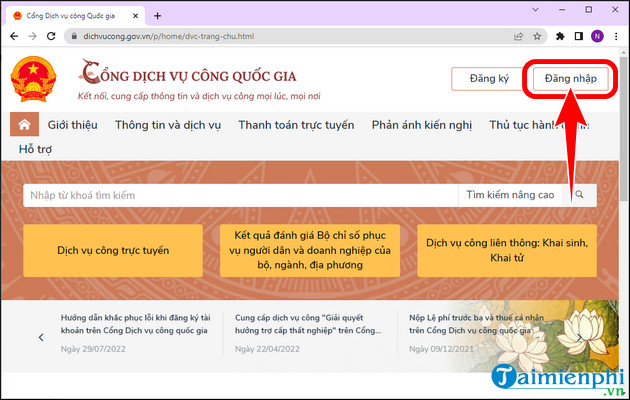Click the Home icon in navigation bar

click(24, 125)
